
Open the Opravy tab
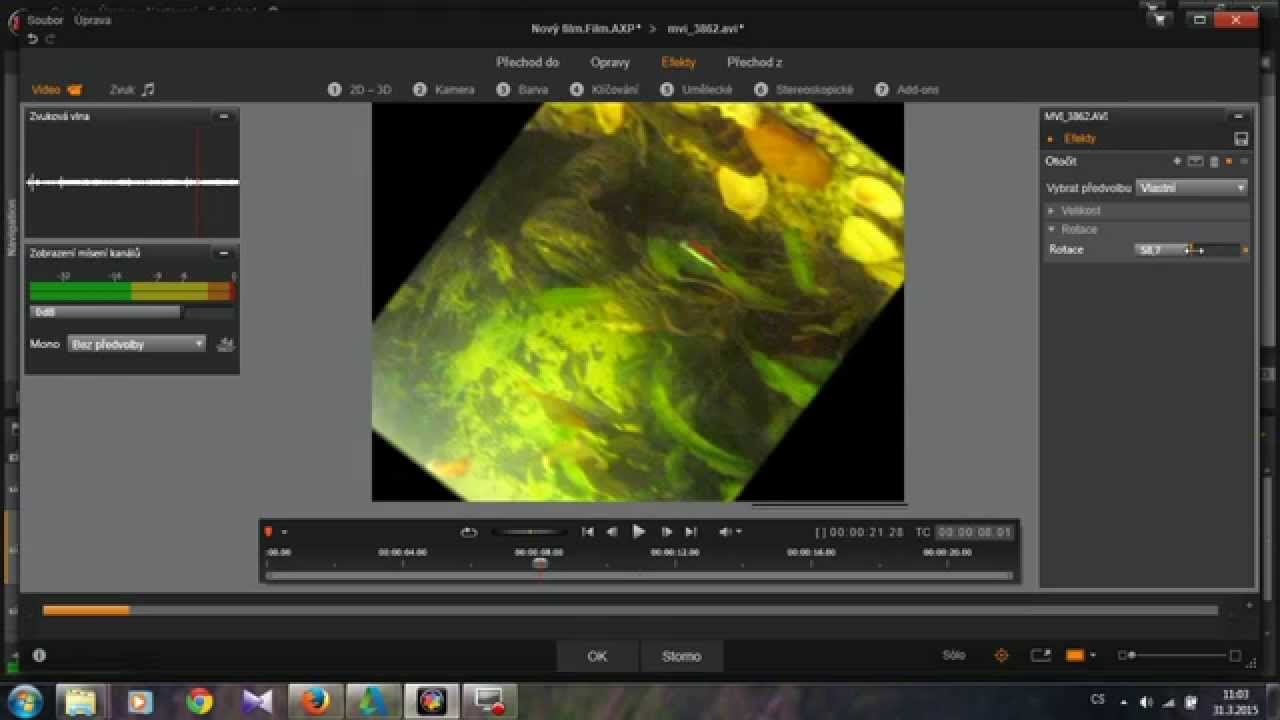pyautogui.click(x=610, y=62)
